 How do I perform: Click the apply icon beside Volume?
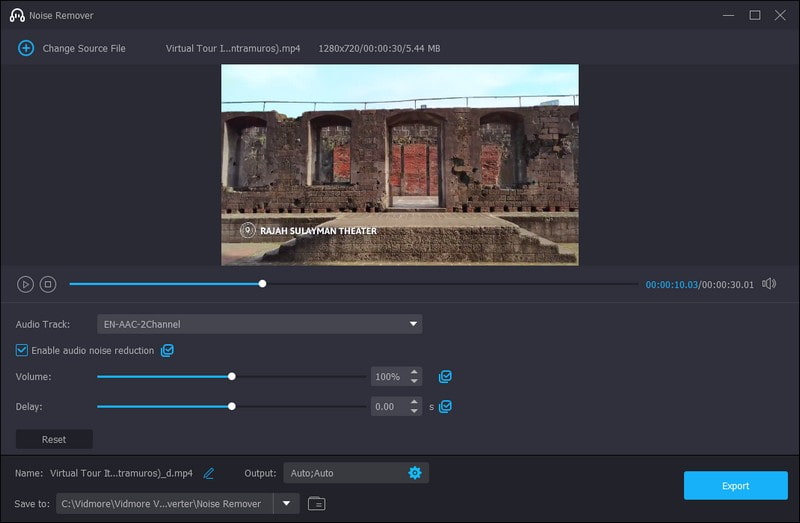(445, 377)
